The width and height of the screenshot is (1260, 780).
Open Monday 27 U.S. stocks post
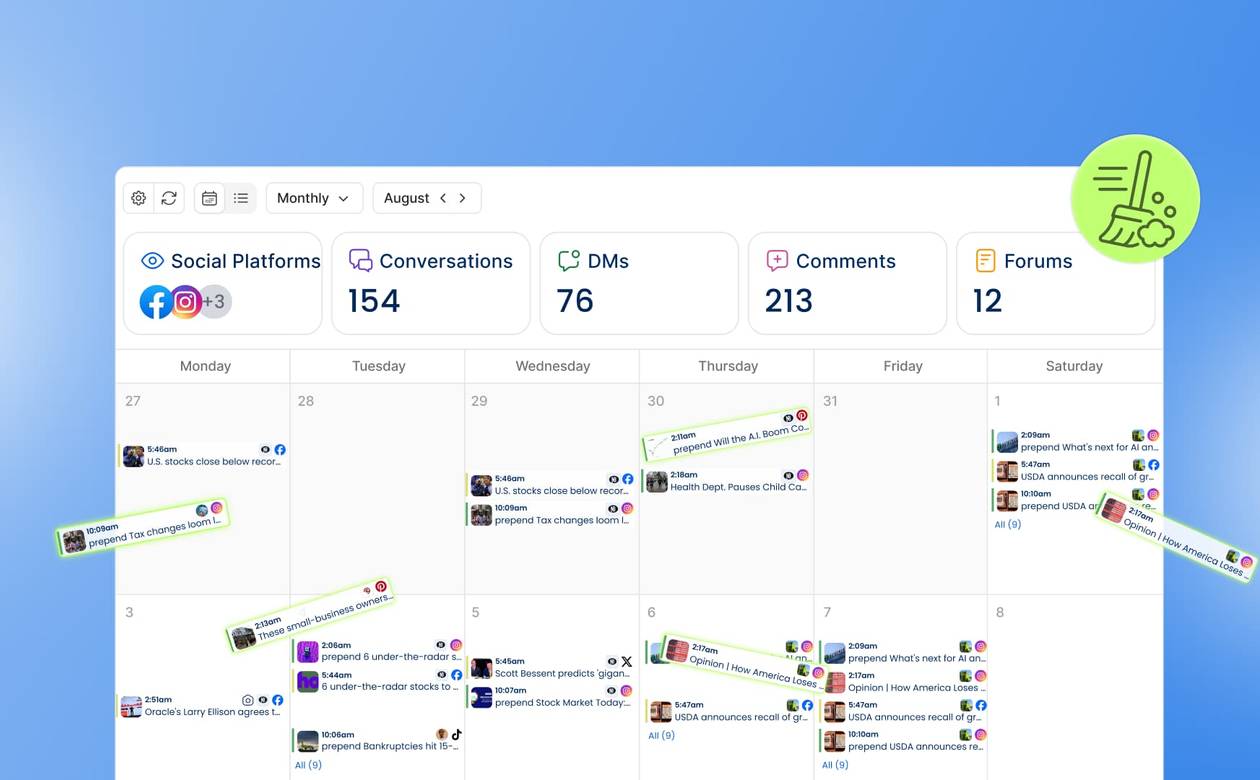(203, 456)
